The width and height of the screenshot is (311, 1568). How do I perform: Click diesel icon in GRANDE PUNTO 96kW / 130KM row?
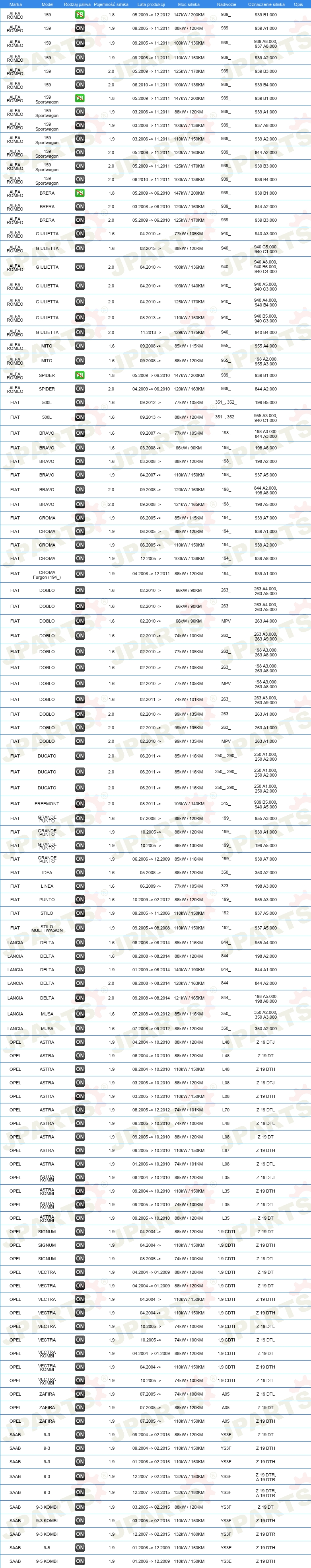point(80,846)
